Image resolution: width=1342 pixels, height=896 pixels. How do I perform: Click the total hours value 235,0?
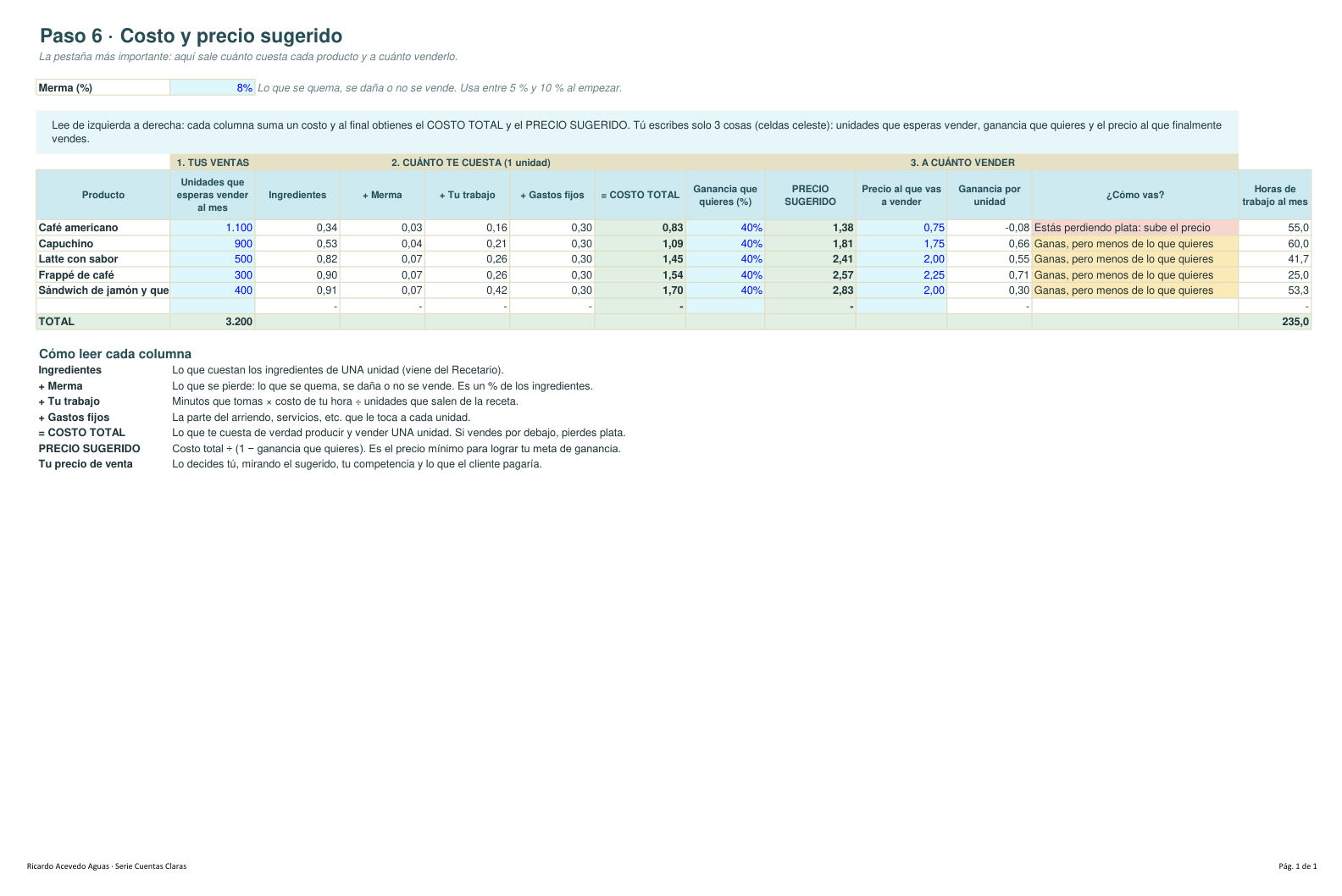click(x=1275, y=322)
